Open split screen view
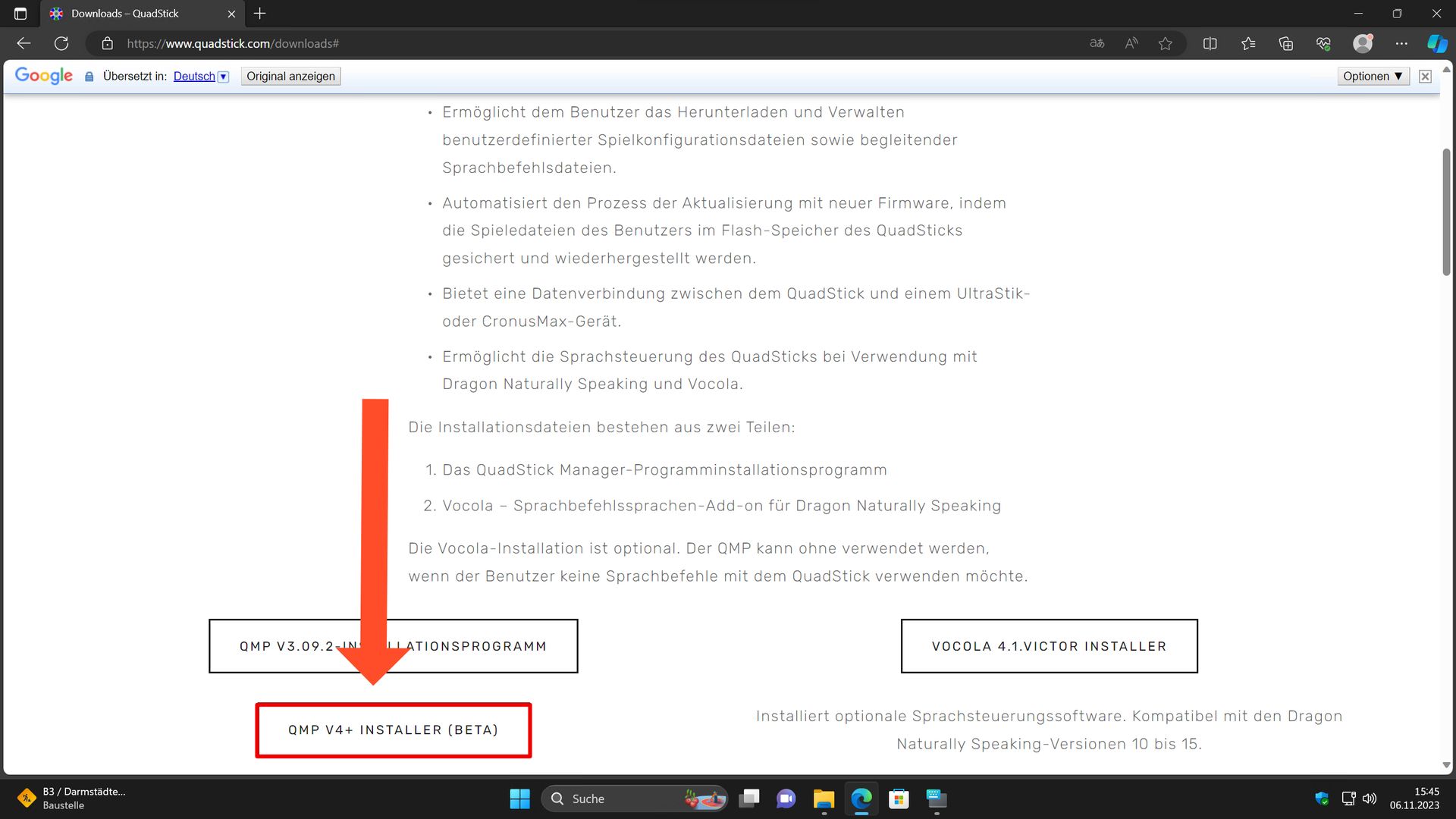 pos(1210,43)
